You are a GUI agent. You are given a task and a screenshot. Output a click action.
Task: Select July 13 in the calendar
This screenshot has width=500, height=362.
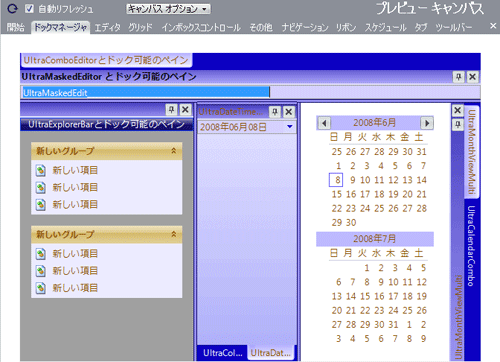click(337, 296)
